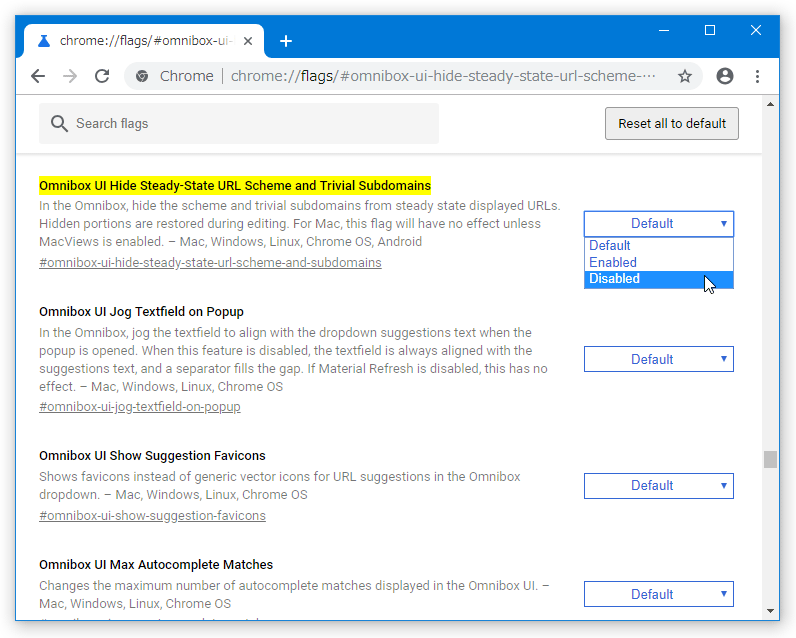Open the profile avatar menu

[724, 76]
